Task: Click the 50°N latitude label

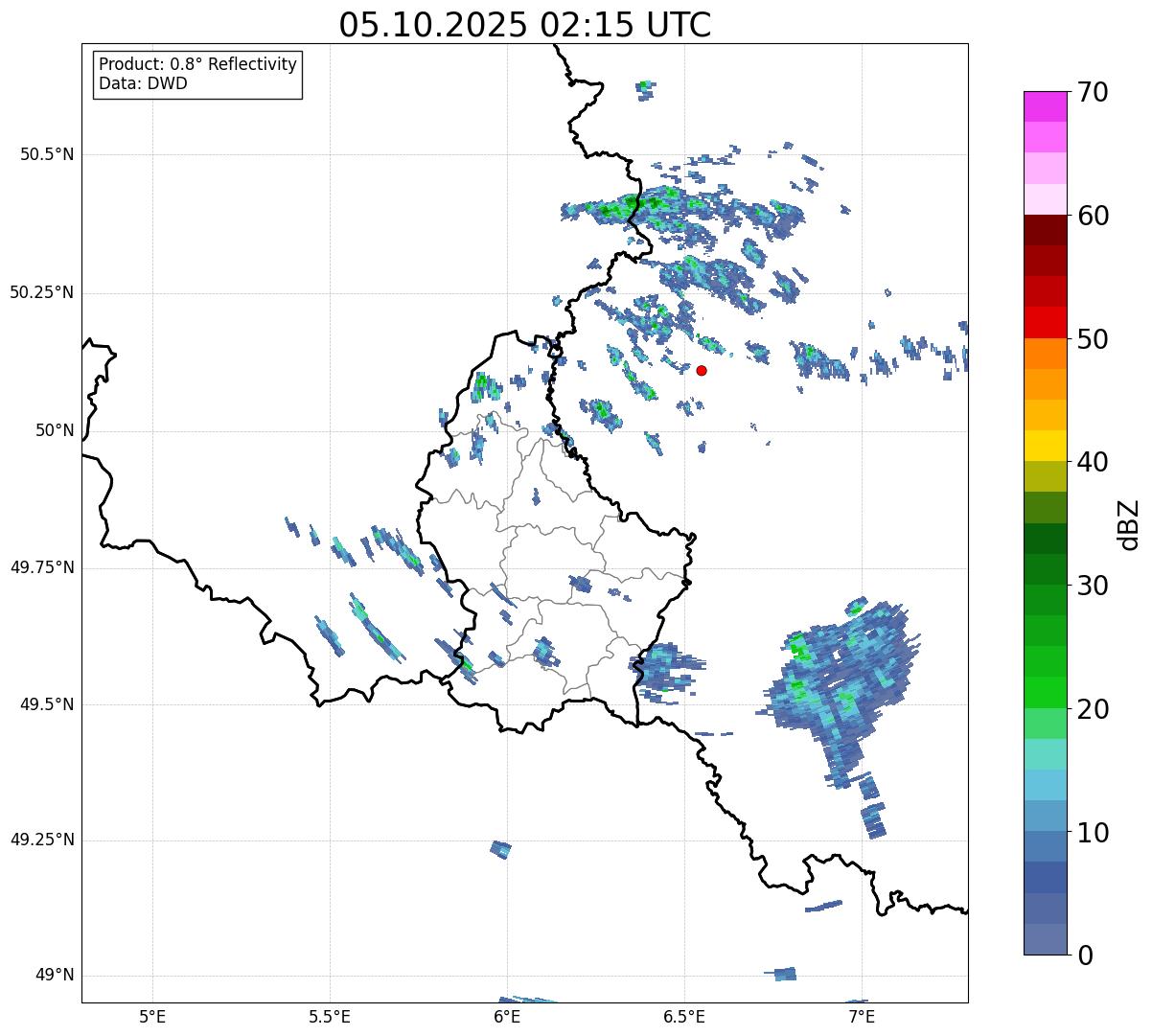Action: pos(55,430)
